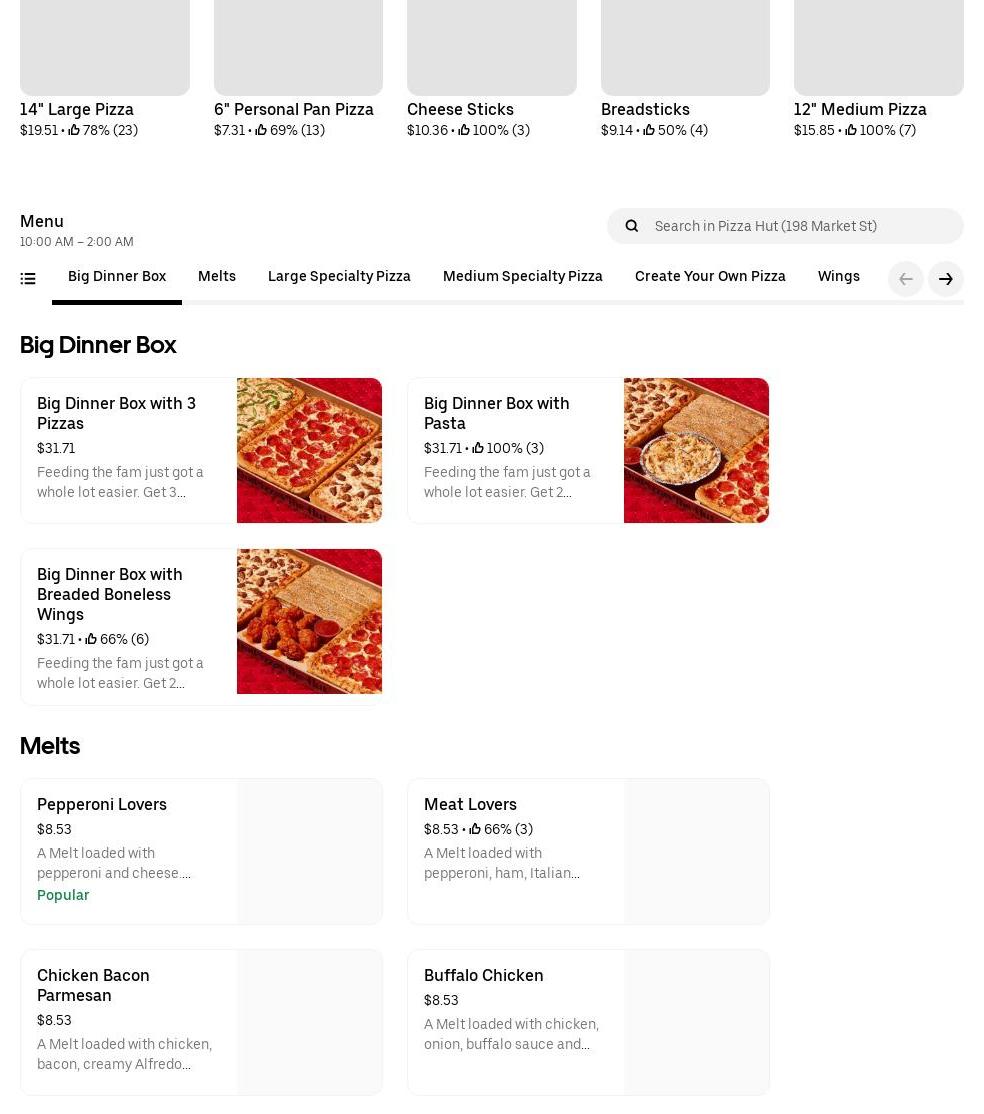Click thumbs-up icon on Meat Lovers melt

pos(475,830)
